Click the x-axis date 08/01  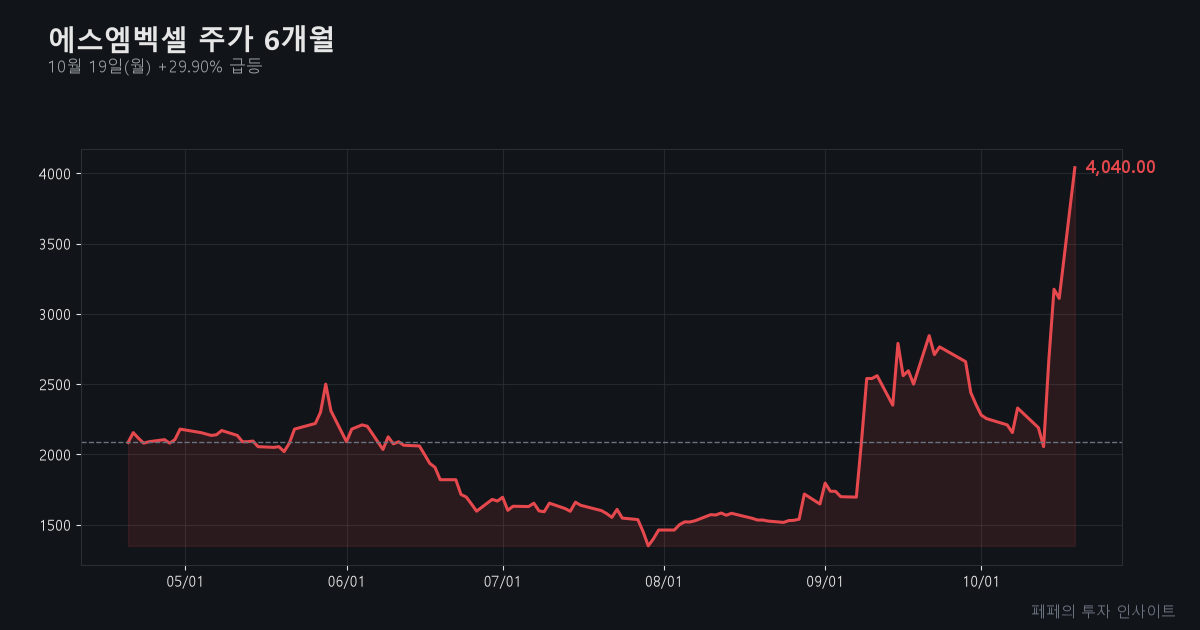point(664,582)
